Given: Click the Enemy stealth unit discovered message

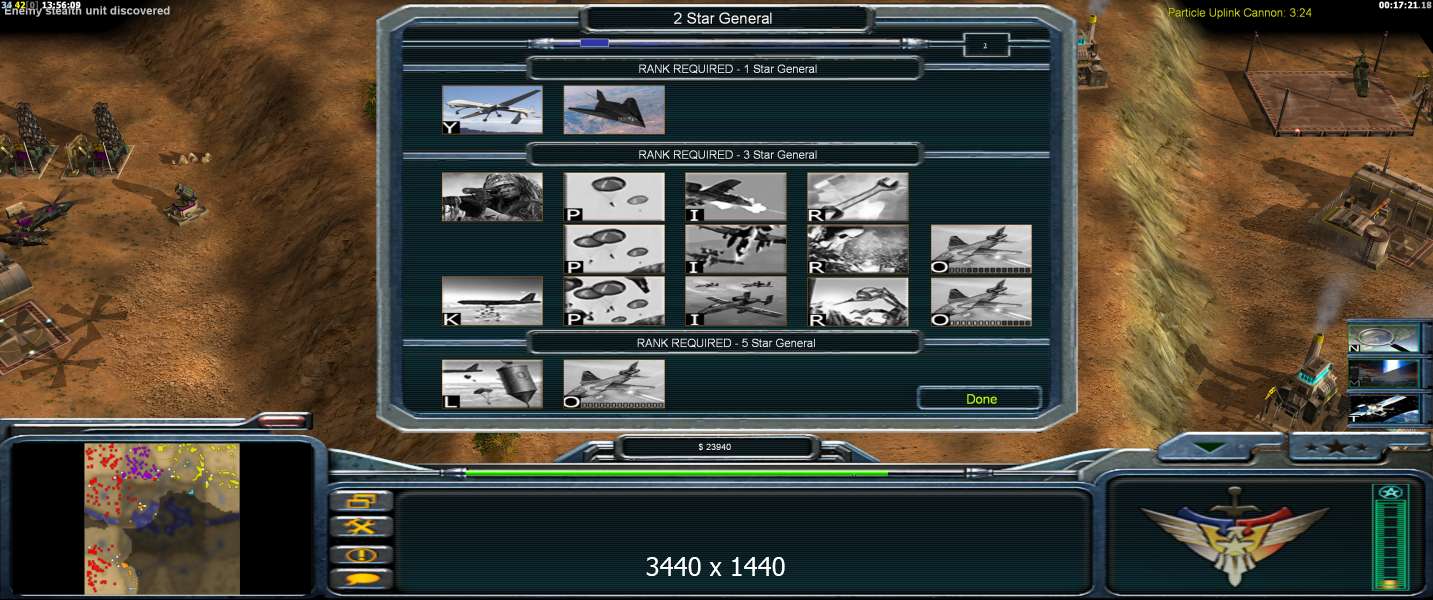Looking at the screenshot, I should 87,12.
